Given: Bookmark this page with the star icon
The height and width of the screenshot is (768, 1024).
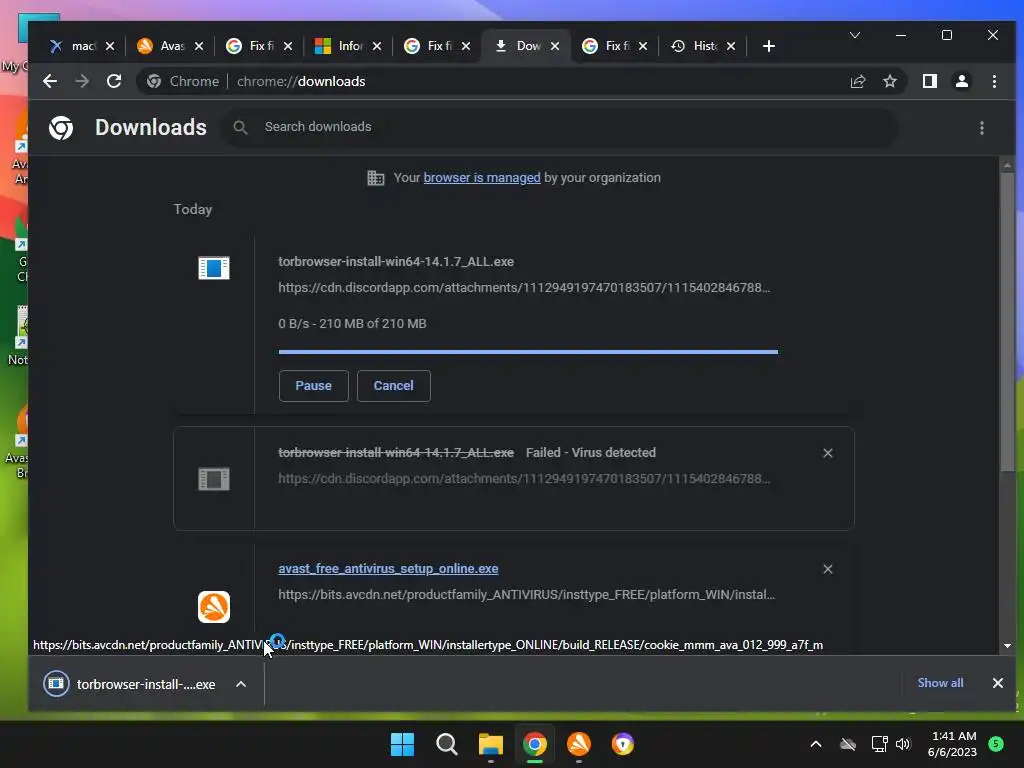Looking at the screenshot, I should pos(889,81).
